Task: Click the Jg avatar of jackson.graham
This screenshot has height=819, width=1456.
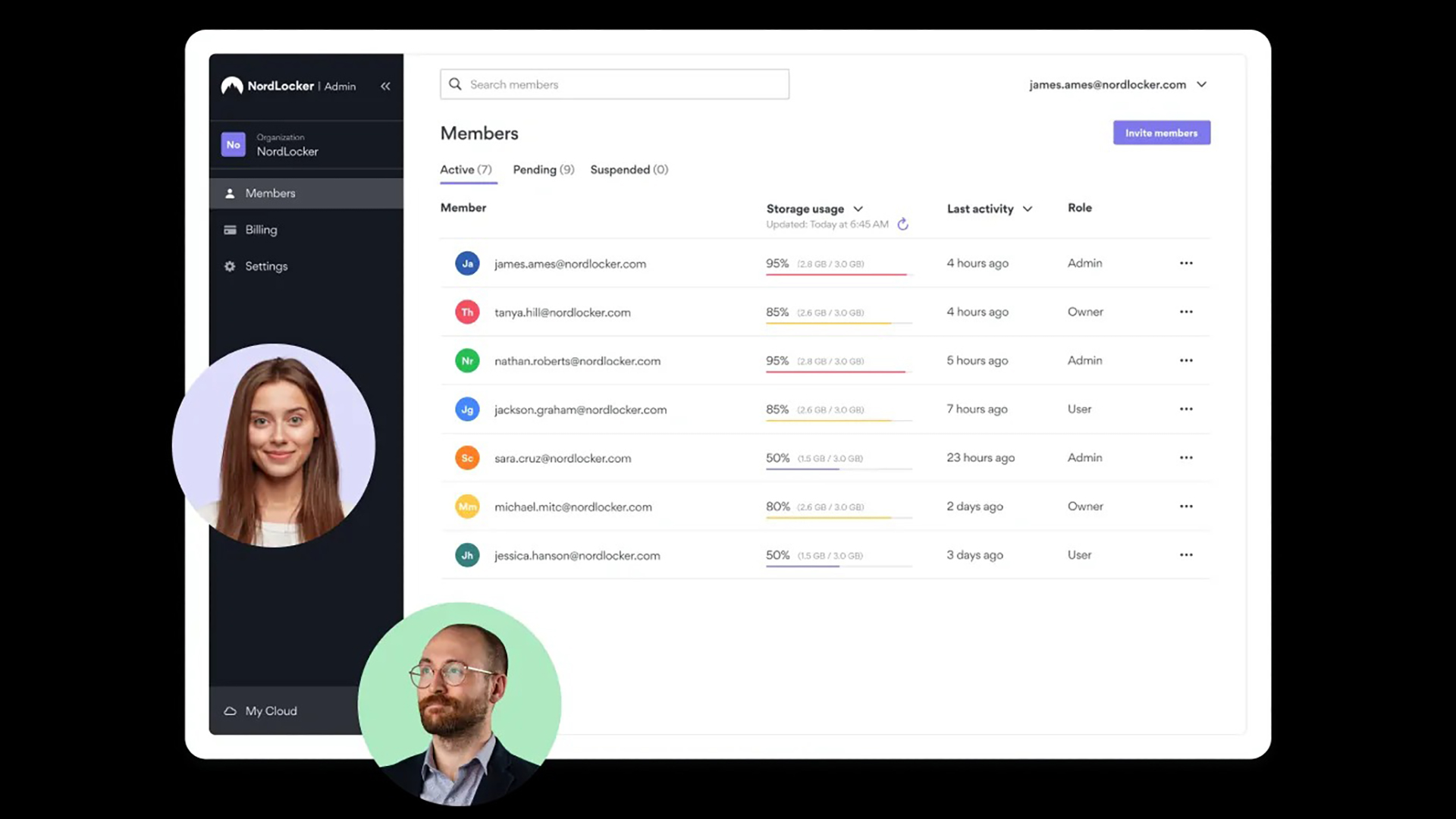Action: point(467,409)
